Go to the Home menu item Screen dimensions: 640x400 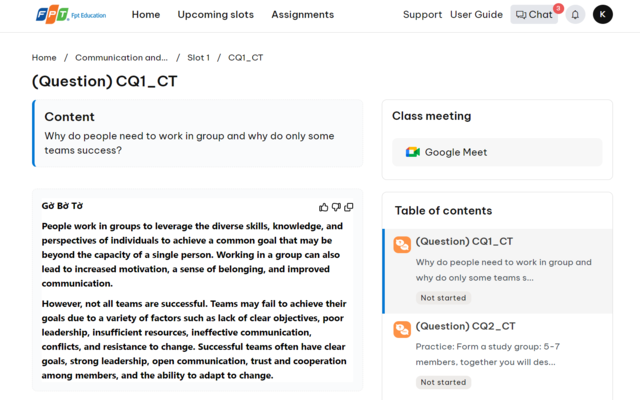click(146, 15)
